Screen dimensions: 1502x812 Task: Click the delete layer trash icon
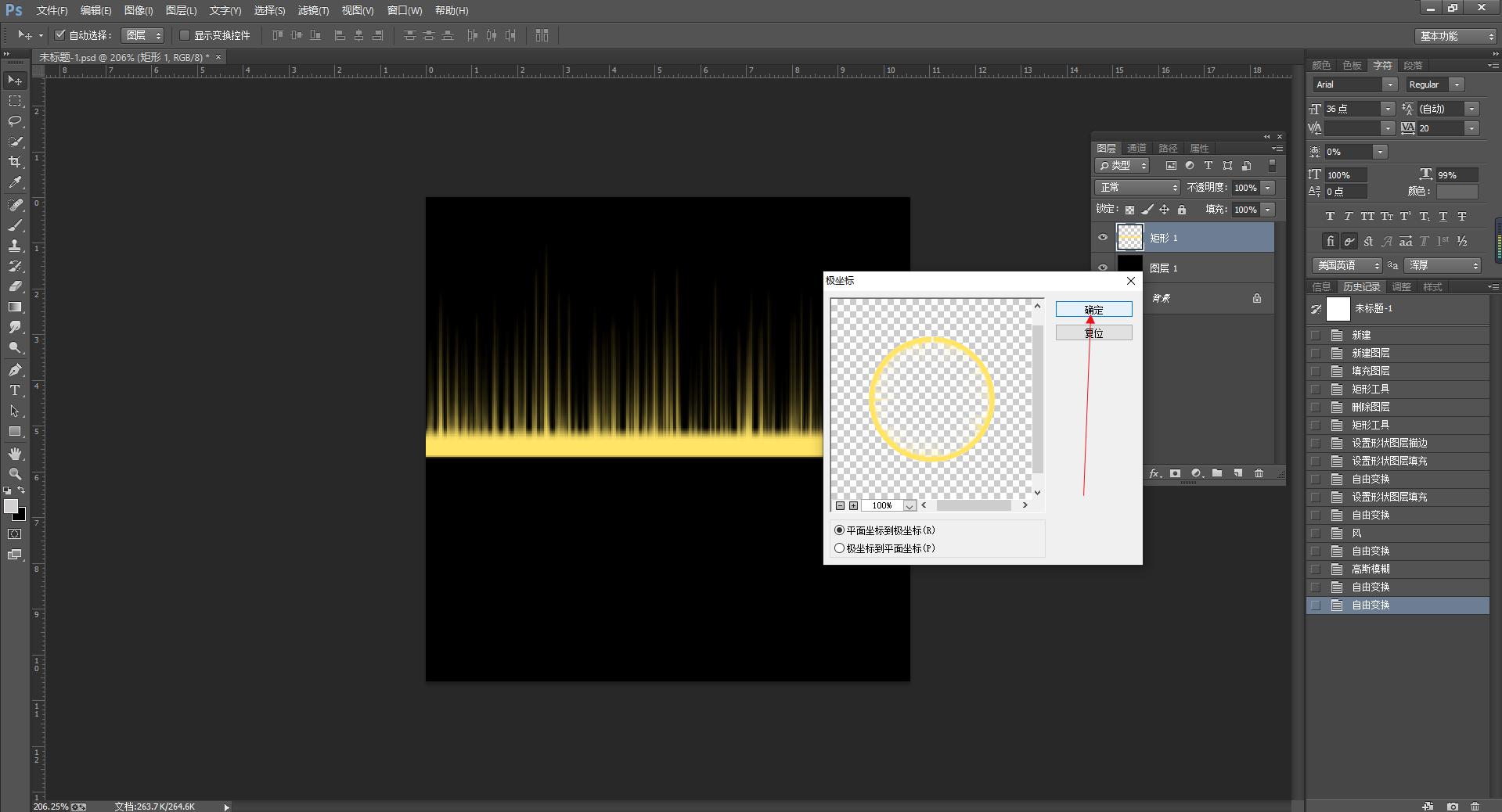pos(1259,473)
